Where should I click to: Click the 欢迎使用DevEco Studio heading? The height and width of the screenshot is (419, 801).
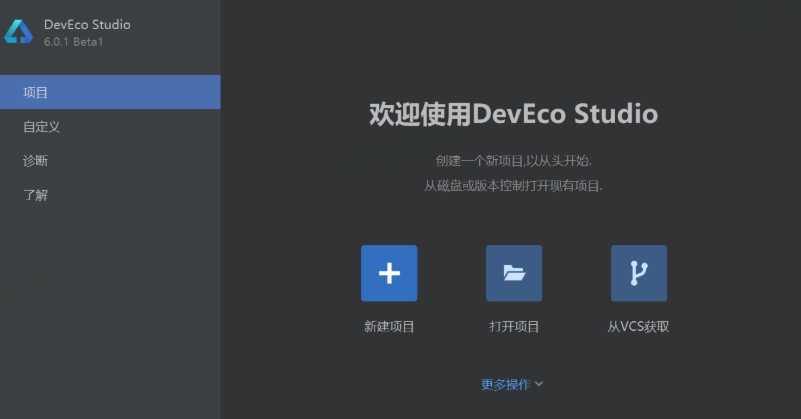513,113
